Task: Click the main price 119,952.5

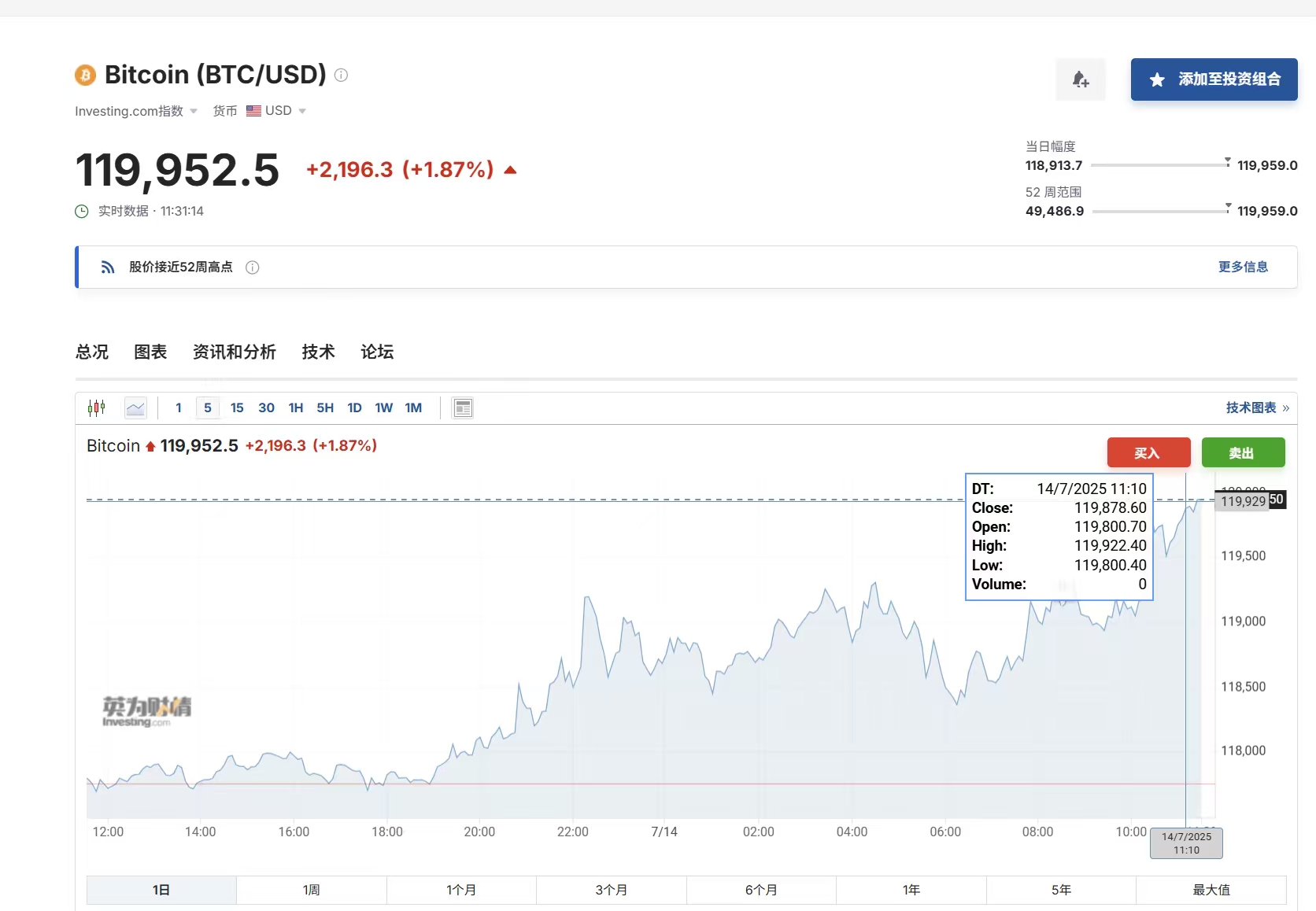Action: click(x=177, y=170)
